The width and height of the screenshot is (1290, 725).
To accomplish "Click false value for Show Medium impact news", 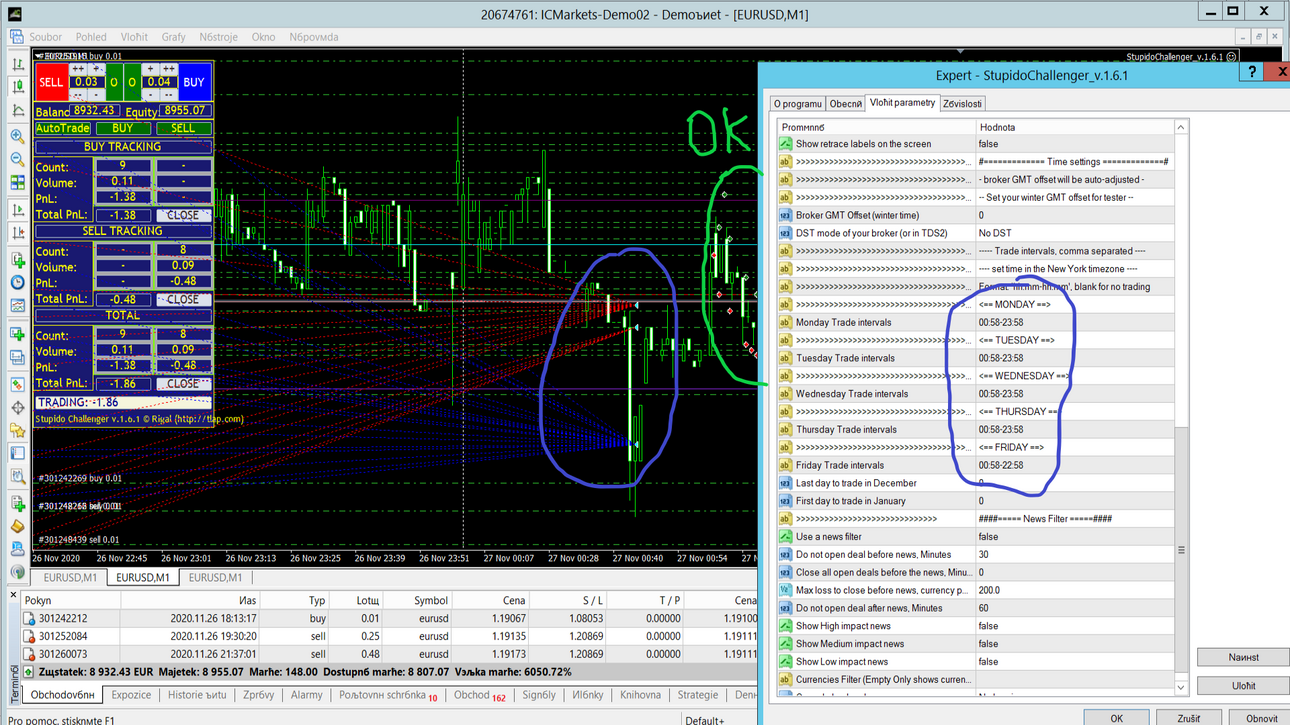I will coord(1075,644).
